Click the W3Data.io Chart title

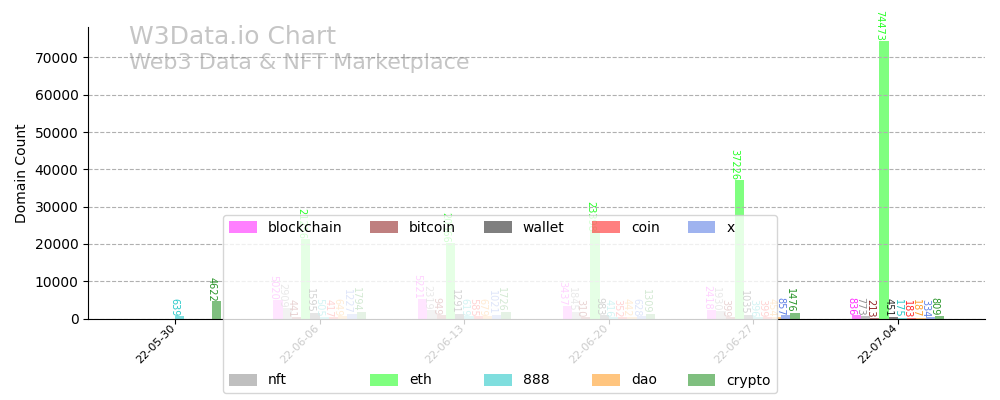[232, 37]
